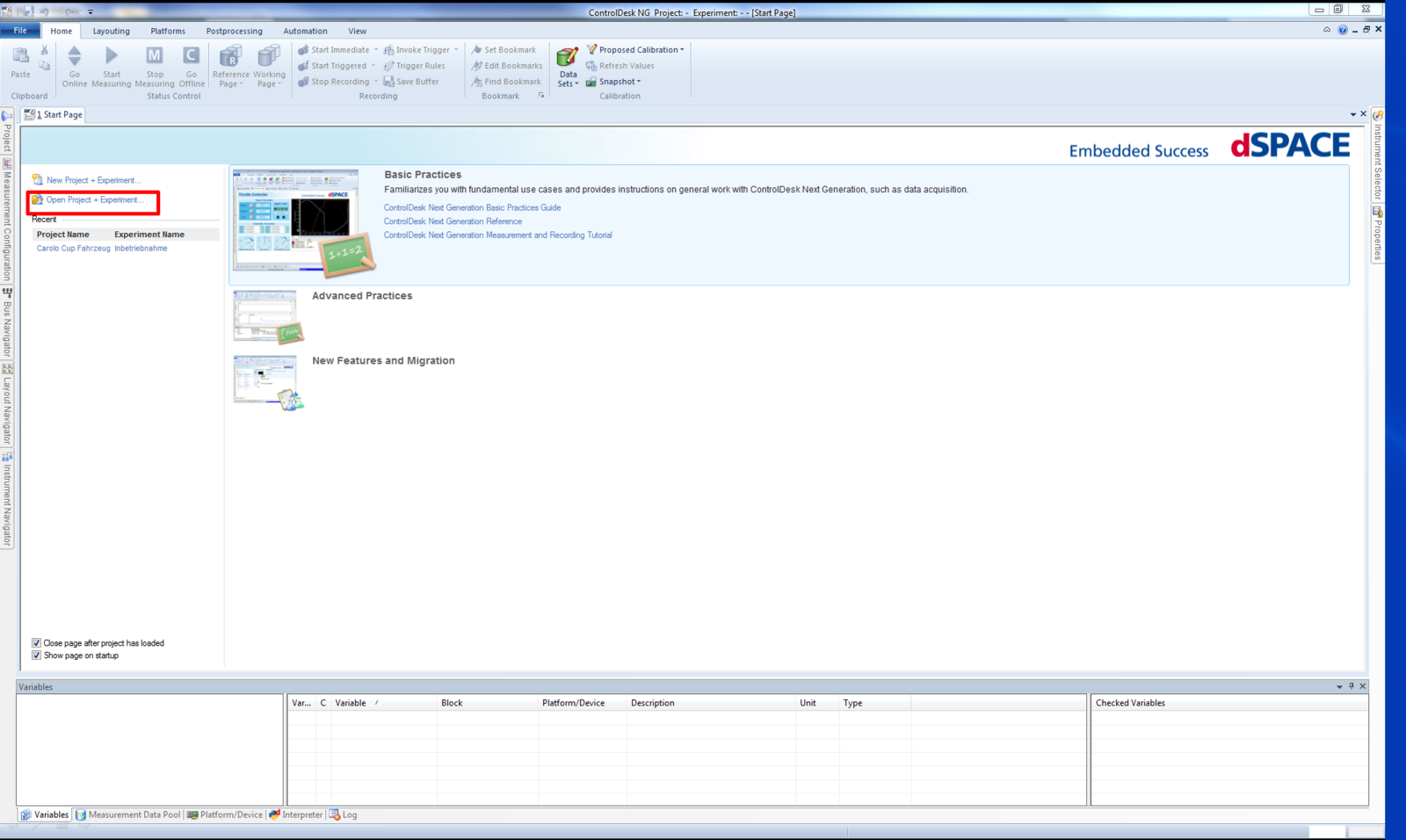Click Save Buffer in Recording group
This screenshot has height=840, width=1406.
coord(410,82)
